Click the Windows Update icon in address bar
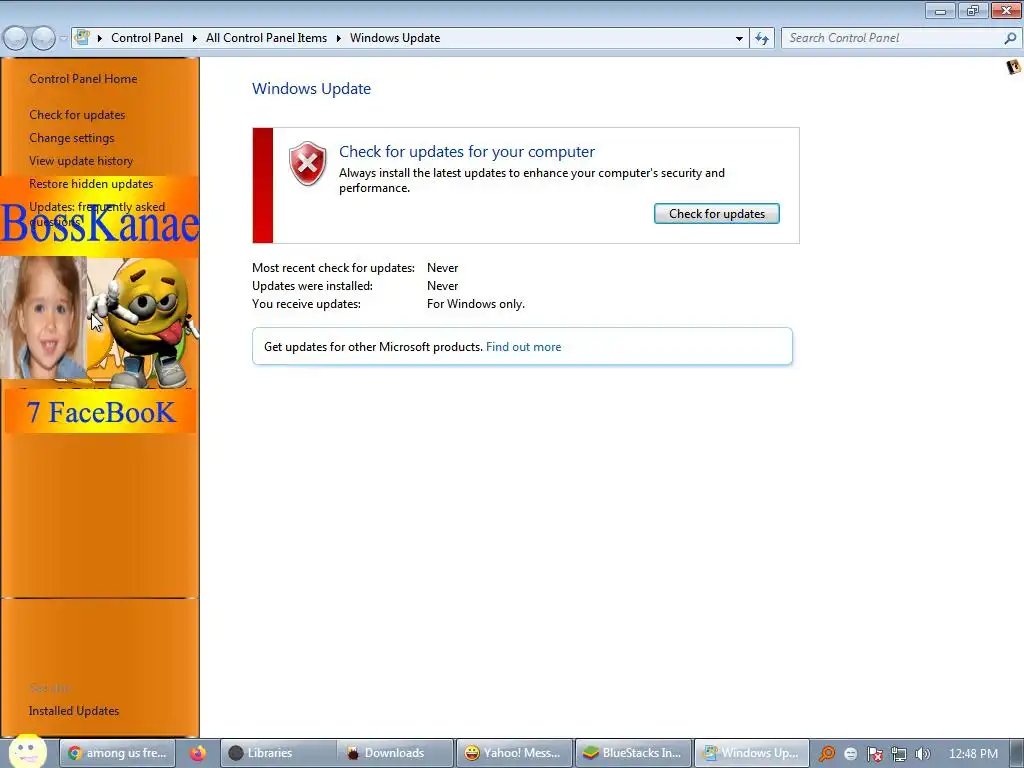This screenshot has width=1024, height=768. [x=82, y=37]
